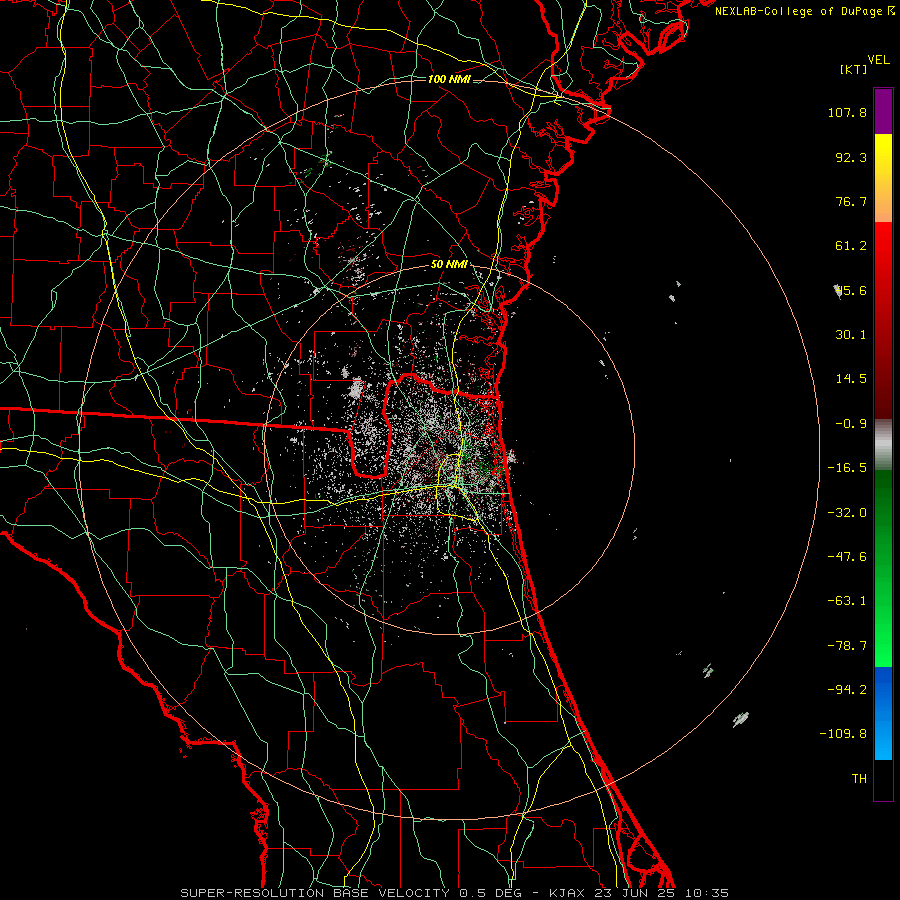Click the -78.7 velocity scale value

(x=847, y=645)
